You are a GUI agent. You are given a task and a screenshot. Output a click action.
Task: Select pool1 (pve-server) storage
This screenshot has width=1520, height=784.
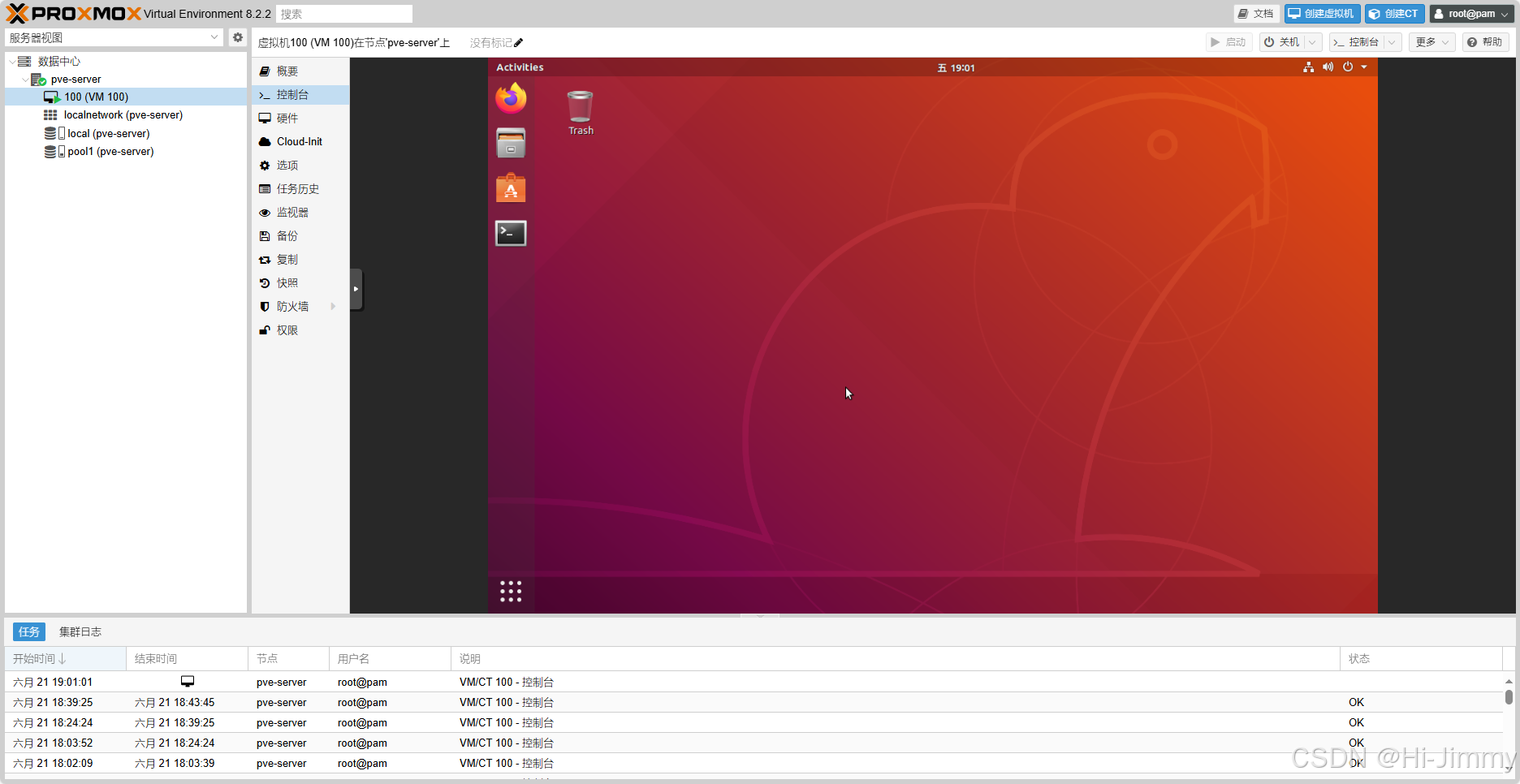click(126, 152)
